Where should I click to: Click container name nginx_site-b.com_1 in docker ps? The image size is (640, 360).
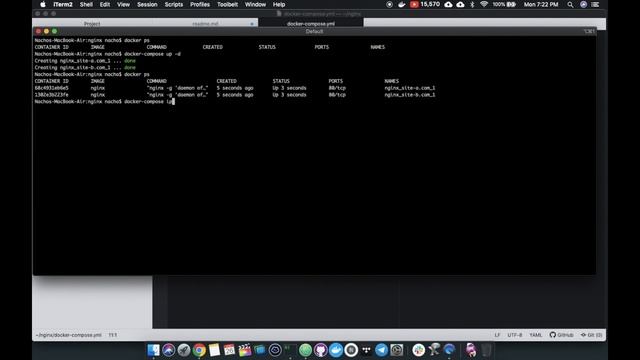(410, 95)
